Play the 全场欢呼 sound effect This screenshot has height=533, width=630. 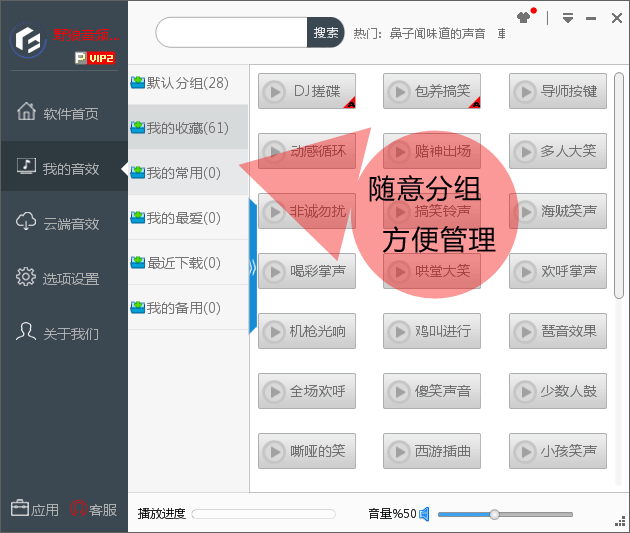(307, 391)
